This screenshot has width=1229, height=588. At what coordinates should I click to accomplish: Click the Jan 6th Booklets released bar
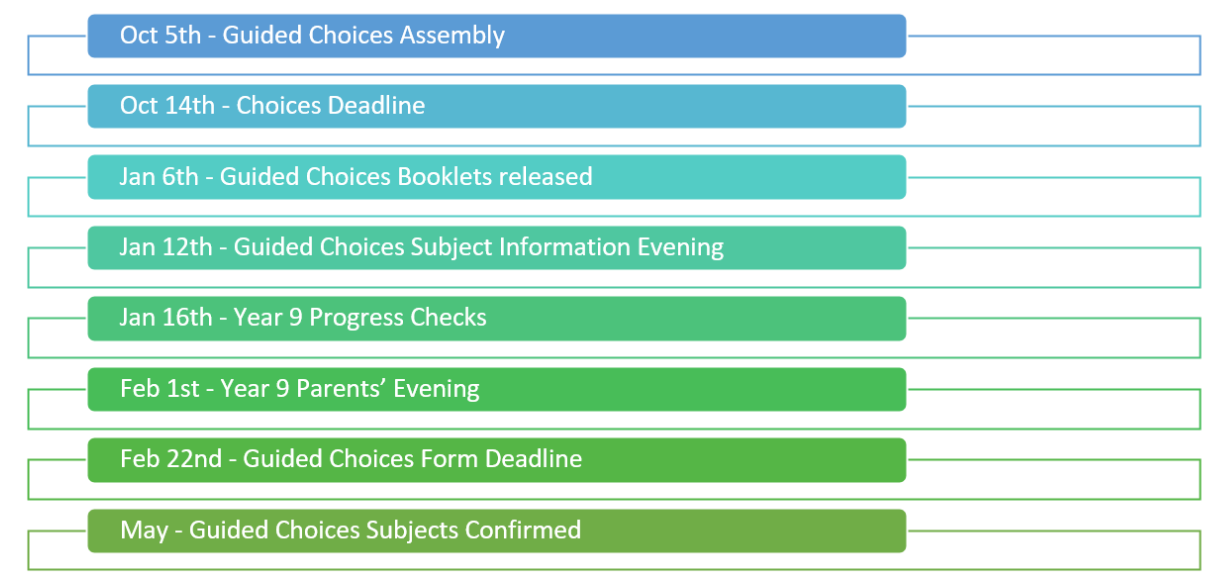(x=497, y=177)
